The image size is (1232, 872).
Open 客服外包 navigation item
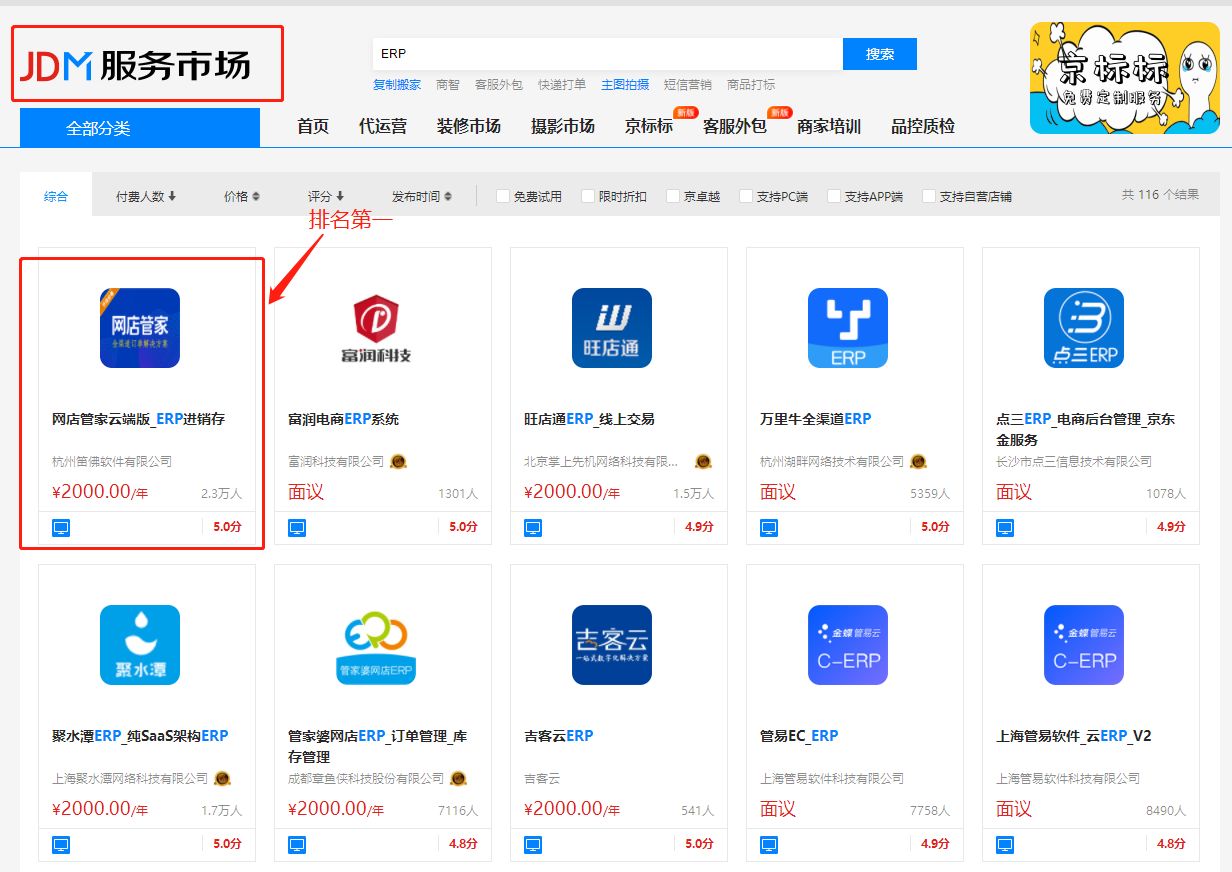pyautogui.click(x=735, y=126)
